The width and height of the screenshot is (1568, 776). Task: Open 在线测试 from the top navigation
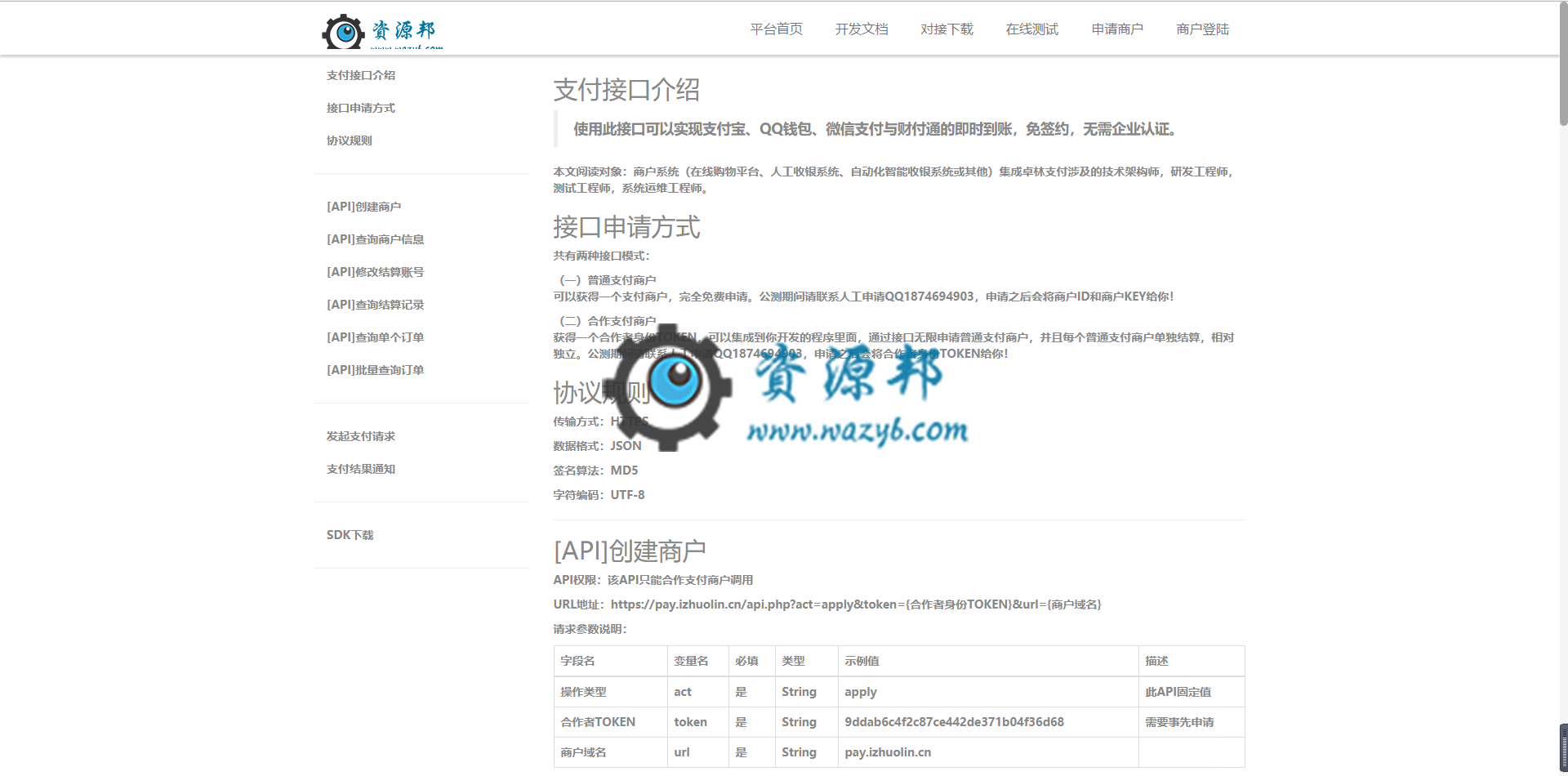[x=1032, y=29]
